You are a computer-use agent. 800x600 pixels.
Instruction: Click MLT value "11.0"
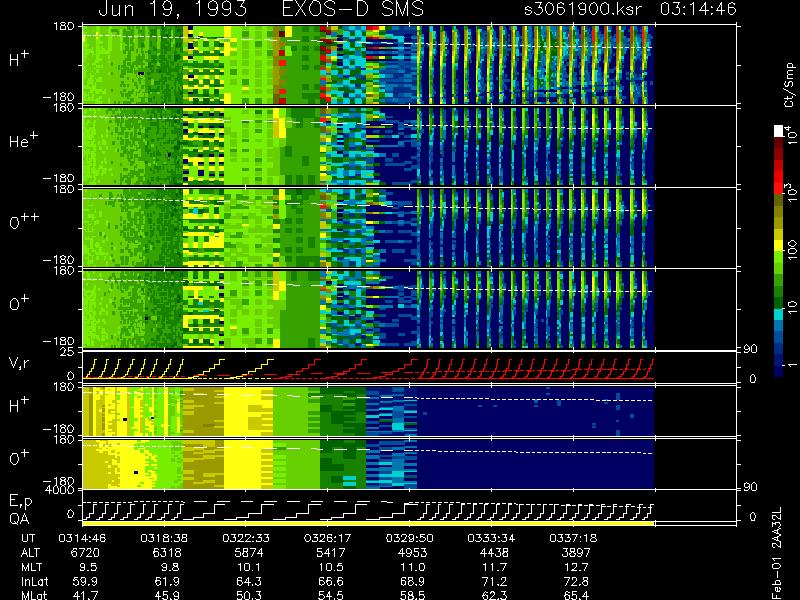[x=412, y=567]
